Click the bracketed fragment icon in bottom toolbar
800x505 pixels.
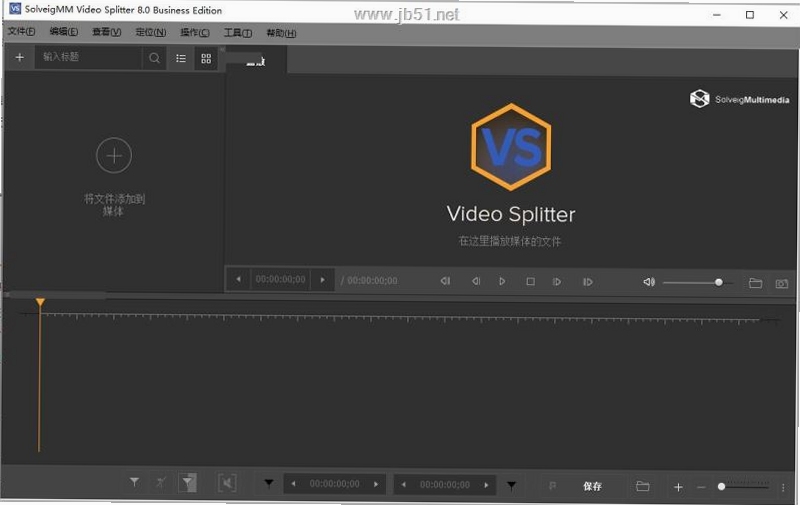click(x=227, y=483)
